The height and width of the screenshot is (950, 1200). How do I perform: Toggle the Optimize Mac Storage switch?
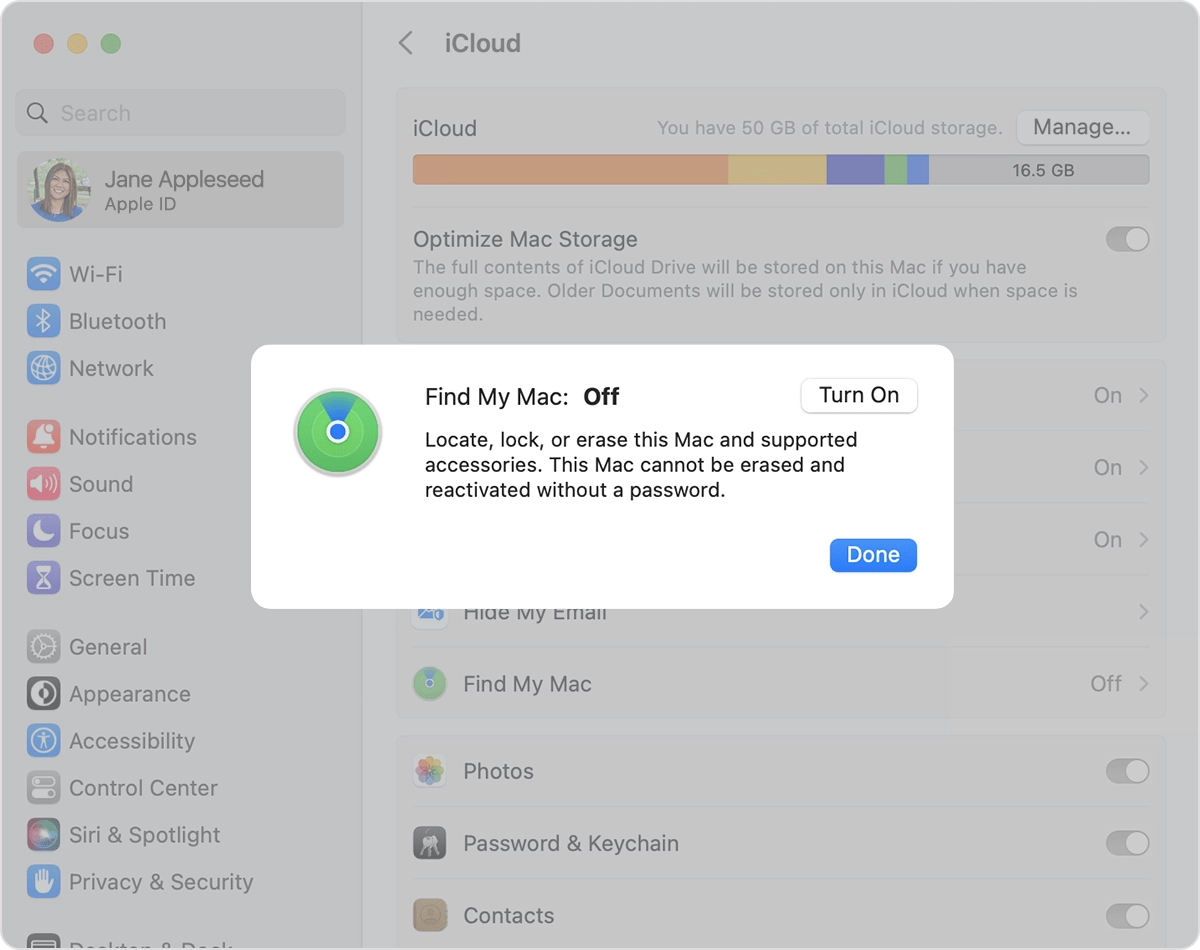coord(1127,240)
